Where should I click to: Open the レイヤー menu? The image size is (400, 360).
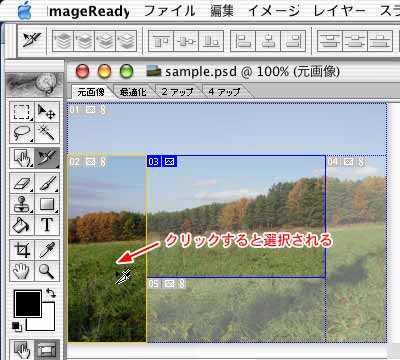(339, 11)
